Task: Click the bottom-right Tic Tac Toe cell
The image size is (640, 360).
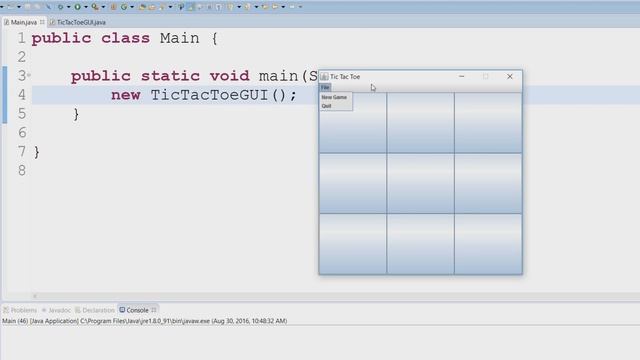Action: pyautogui.click(x=488, y=244)
